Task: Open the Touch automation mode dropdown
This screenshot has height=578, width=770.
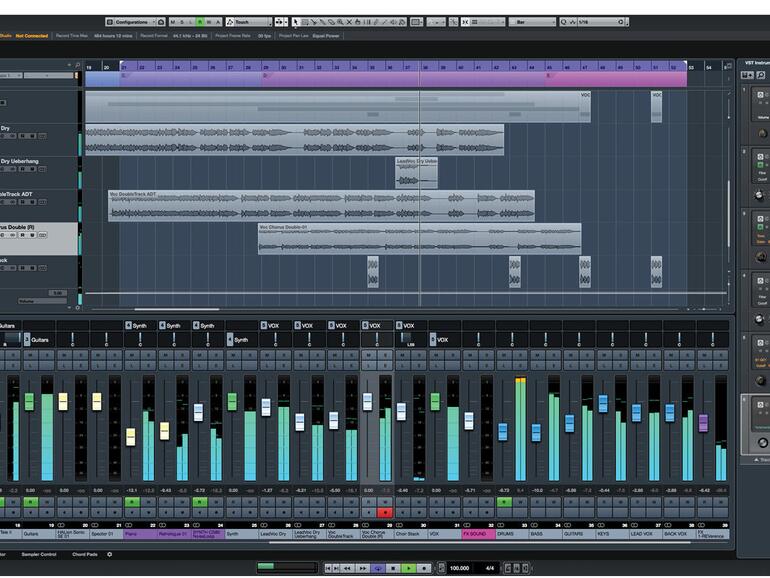Action: tap(248, 22)
